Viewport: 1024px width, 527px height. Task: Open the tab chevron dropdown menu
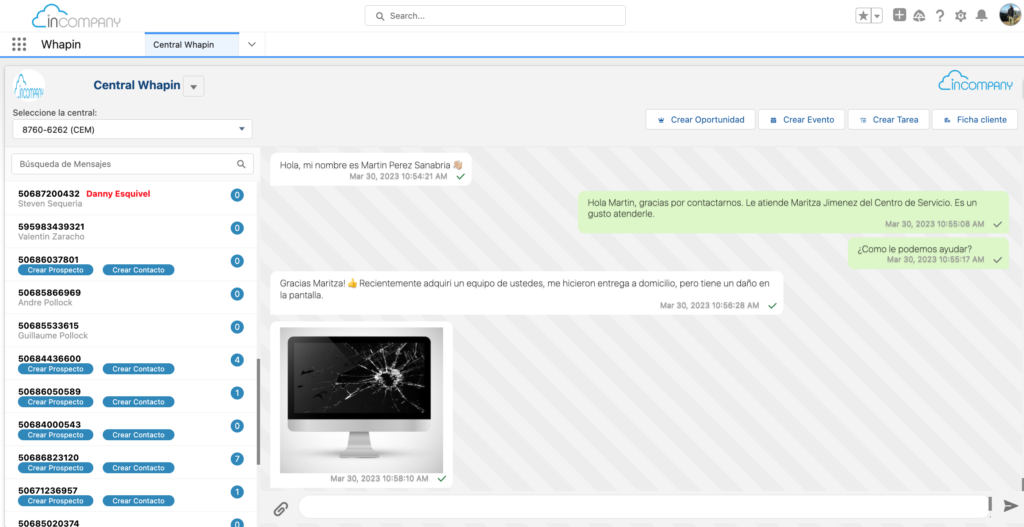tap(252, 44)
